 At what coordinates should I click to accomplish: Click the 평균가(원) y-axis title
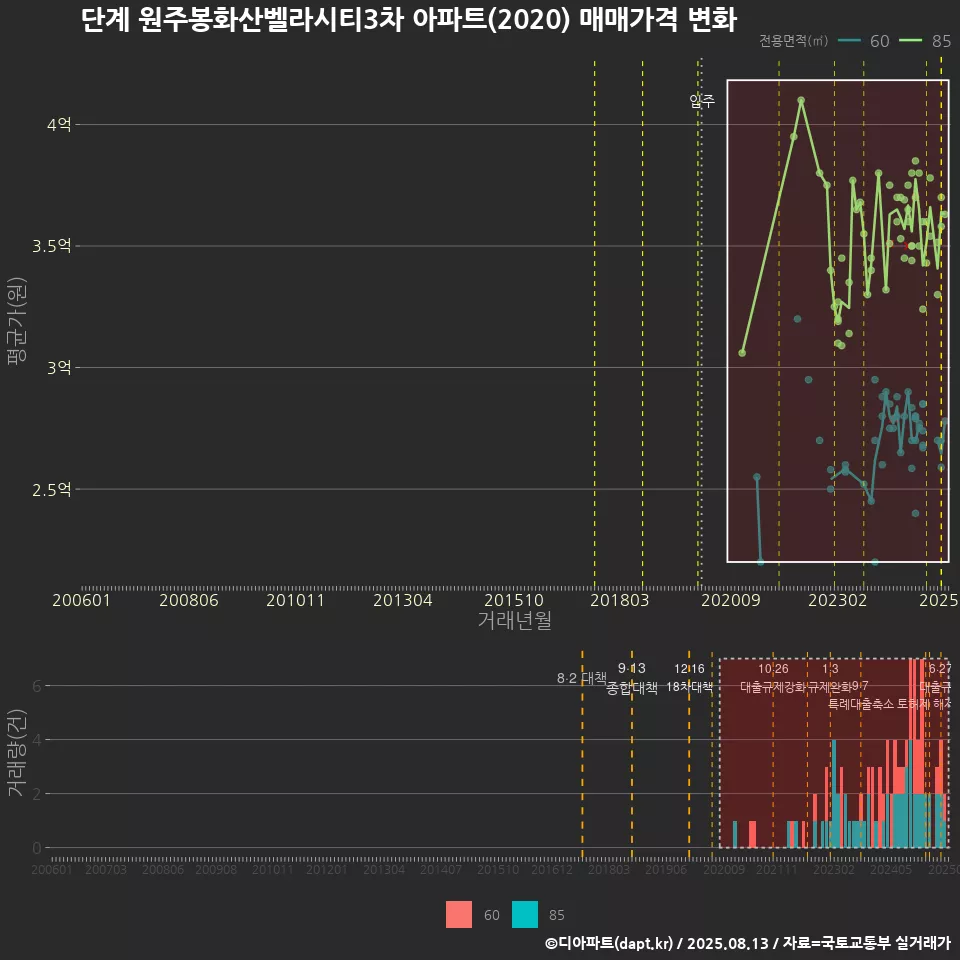tap(17, 321)
